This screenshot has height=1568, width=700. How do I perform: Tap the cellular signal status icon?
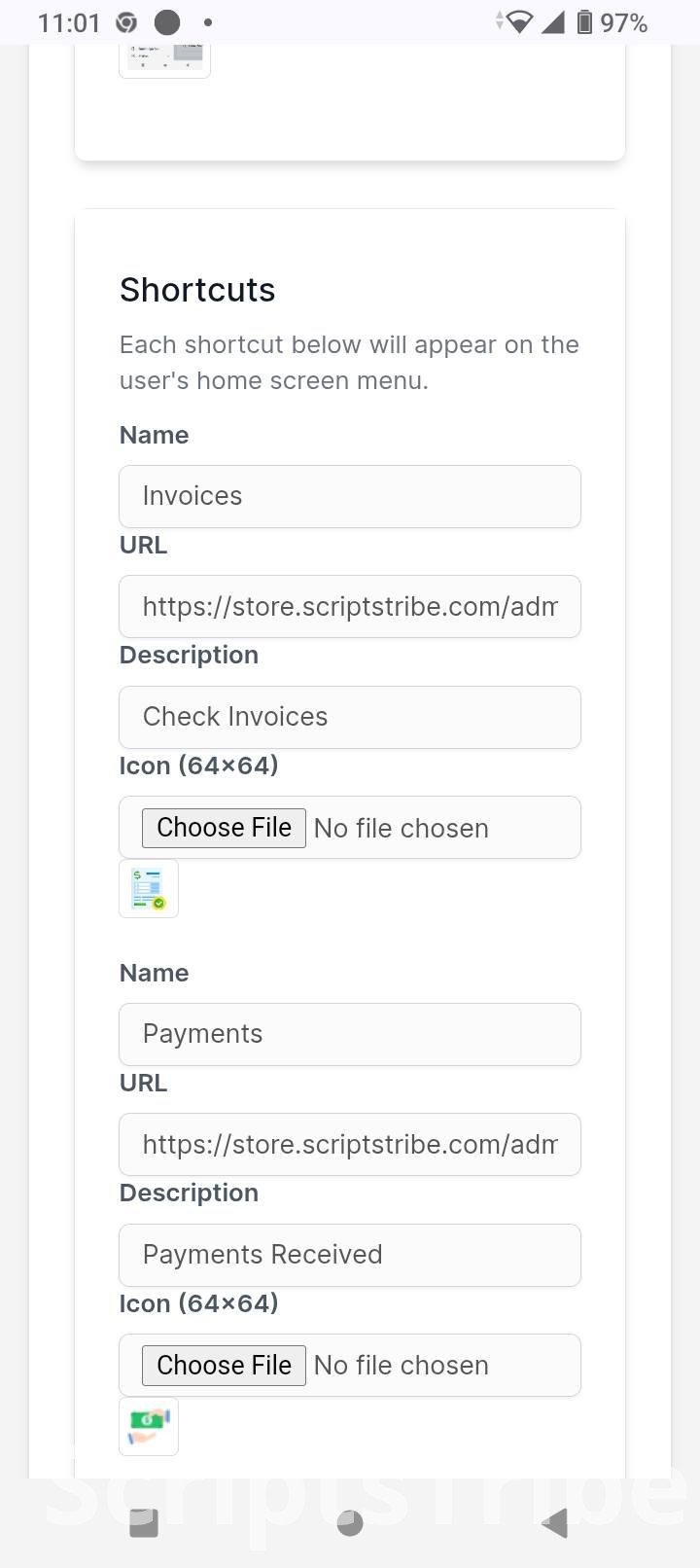coord(553,22)
